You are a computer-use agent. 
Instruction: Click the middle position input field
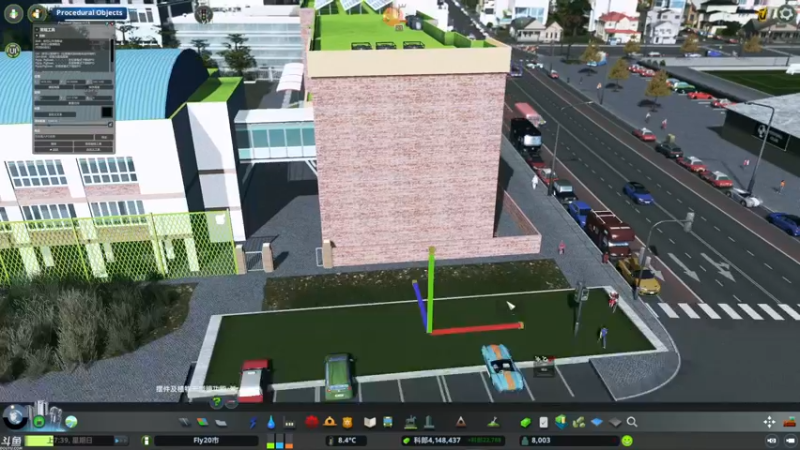[x=76, y=82]
